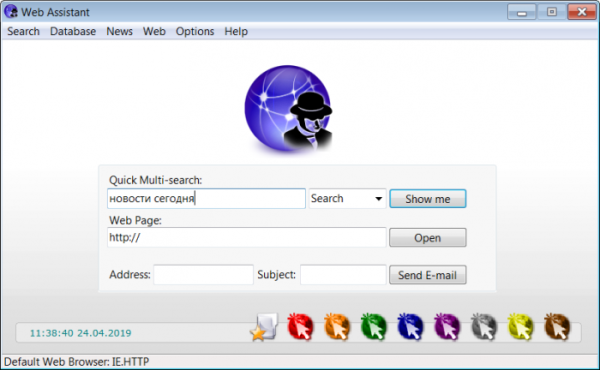Click the Send E-mail button
Screen dimensions: 600x370
point(428,275)
